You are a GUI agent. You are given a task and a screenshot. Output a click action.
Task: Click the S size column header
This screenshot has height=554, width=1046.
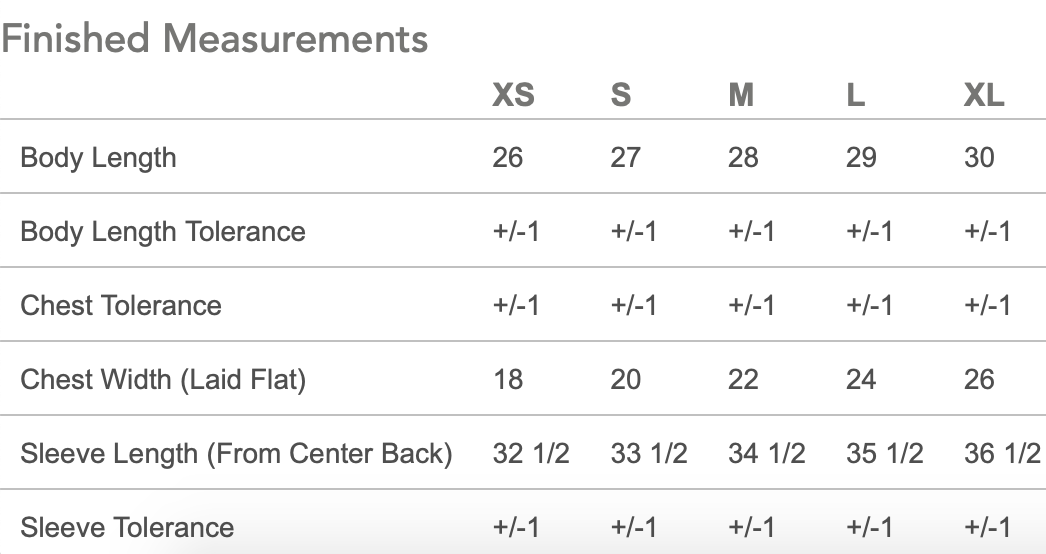pyautogui.click(x=621, y=95)
